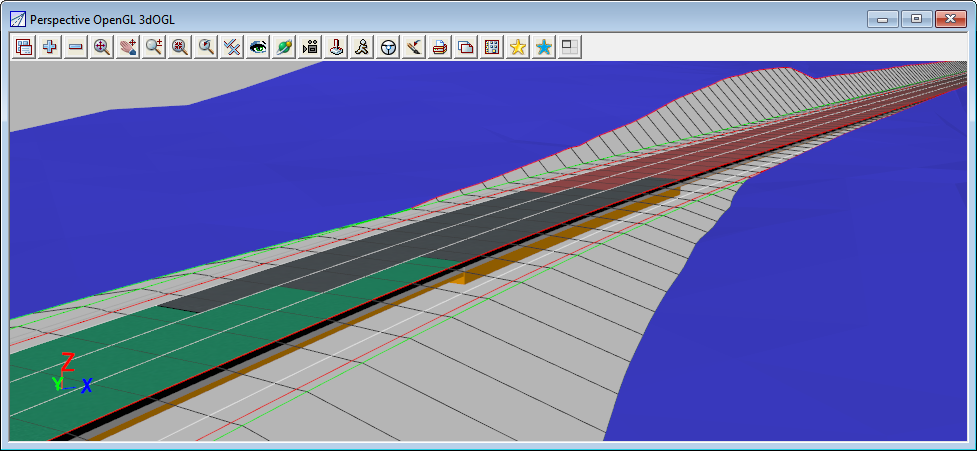The width and height of the screenshot is (977, 451).
Task: Select the hand pan tool
Action: 128,47
